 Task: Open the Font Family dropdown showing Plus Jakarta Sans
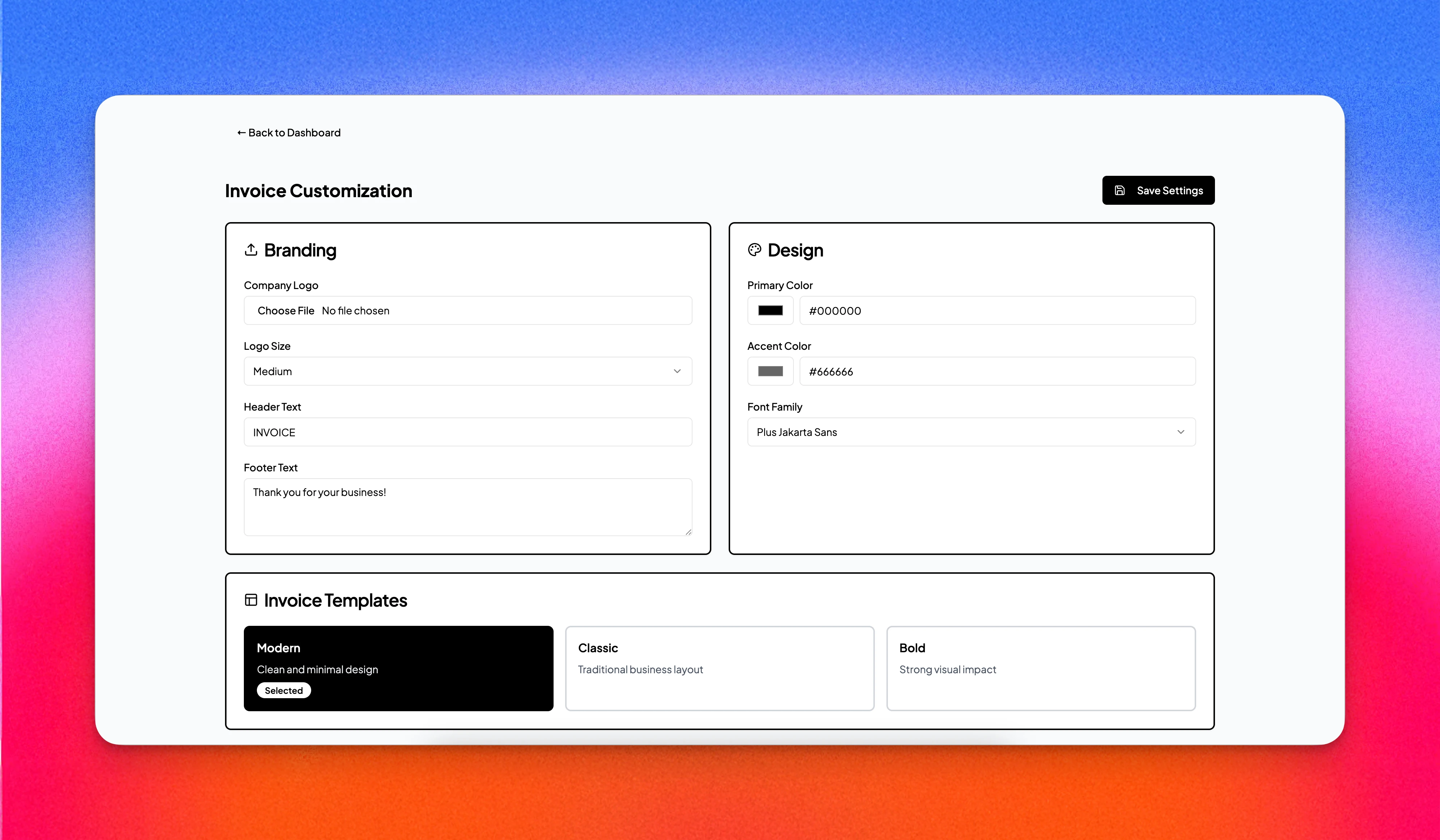tap(971, 432)
